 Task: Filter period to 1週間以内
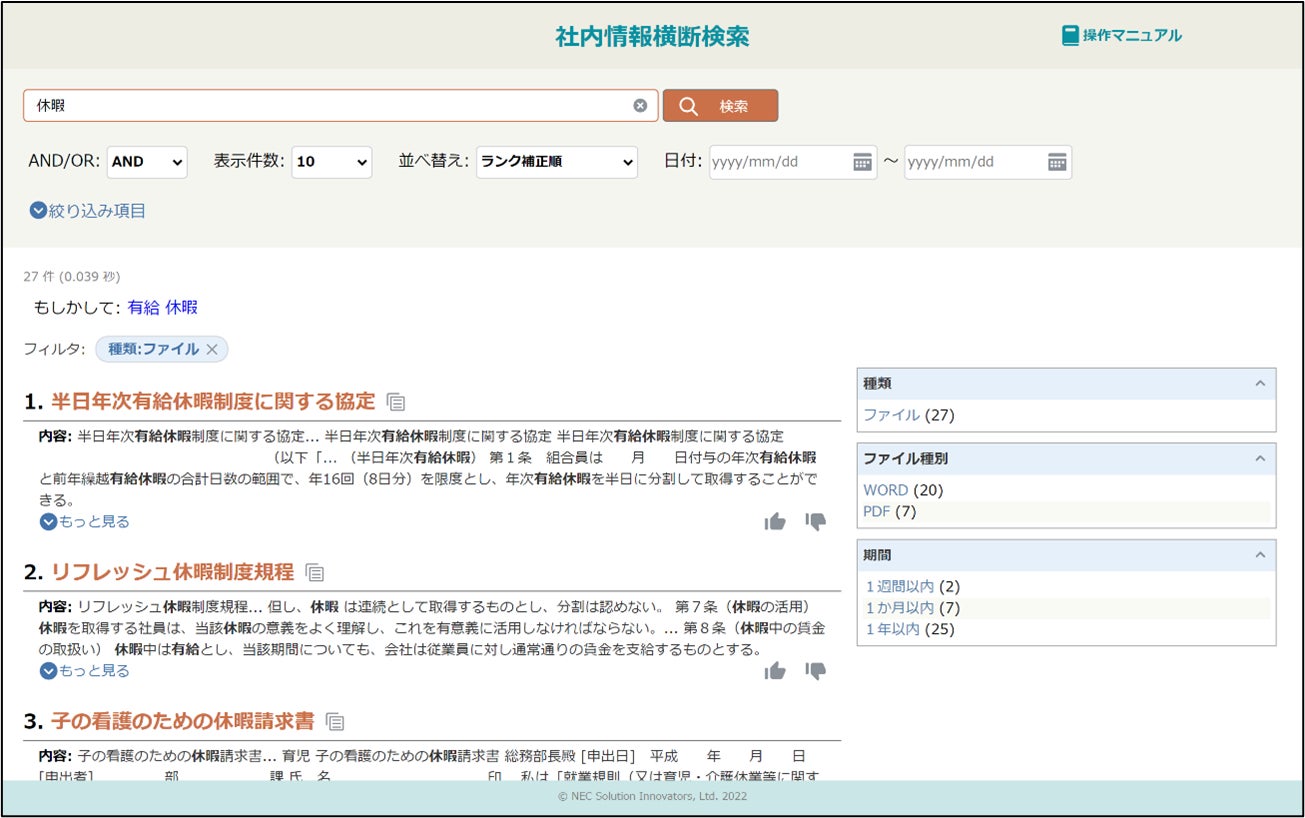(900, 587)
